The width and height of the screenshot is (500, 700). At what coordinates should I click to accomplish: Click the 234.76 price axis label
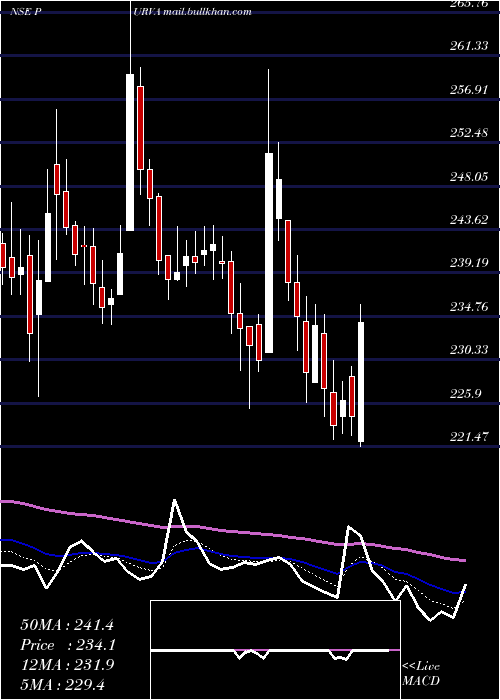coord(468,307)
